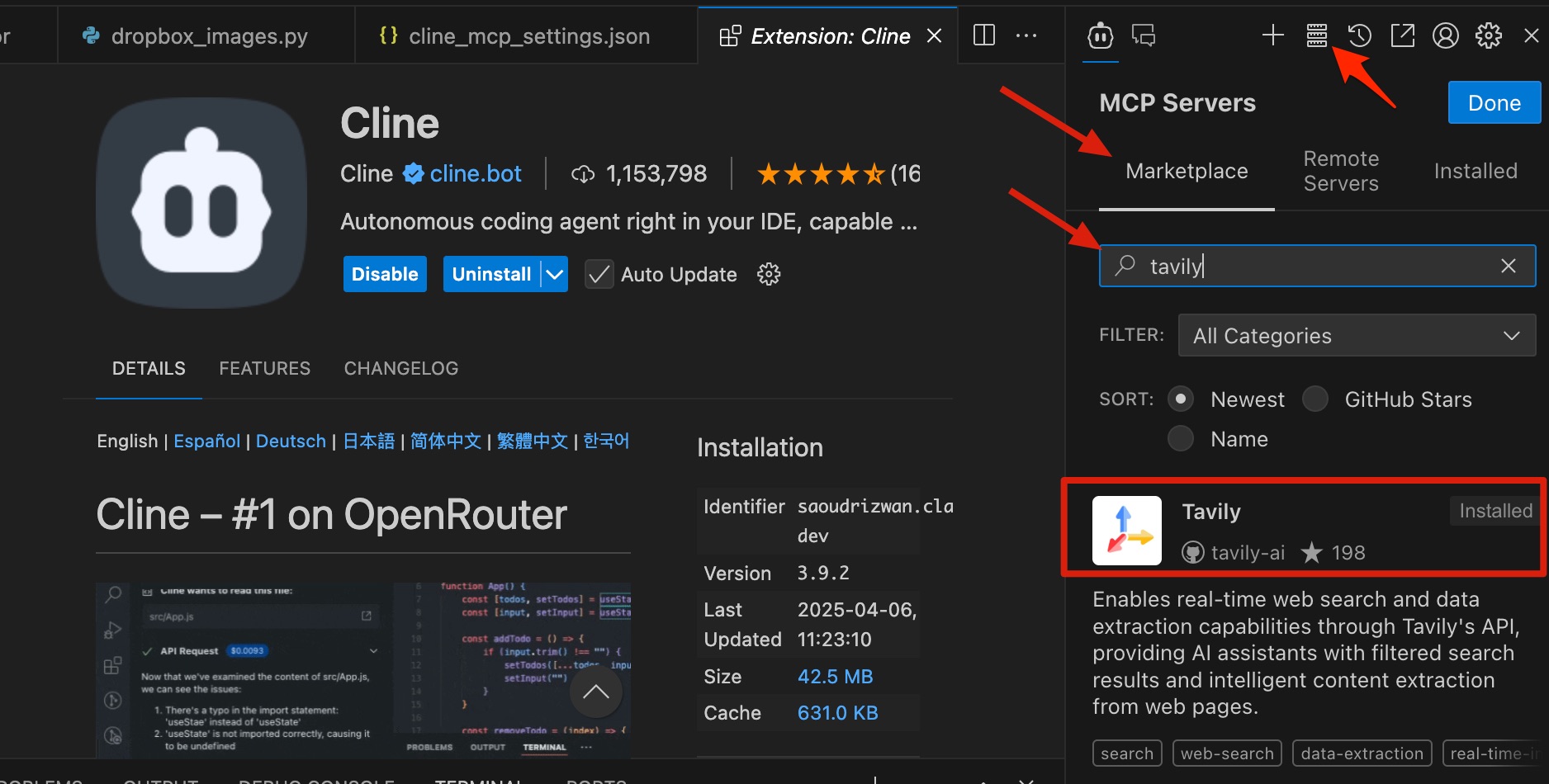Click the Tavily GitHub star count 198
Viewport: 1549px width, 784px height.
pos(1348,552)
